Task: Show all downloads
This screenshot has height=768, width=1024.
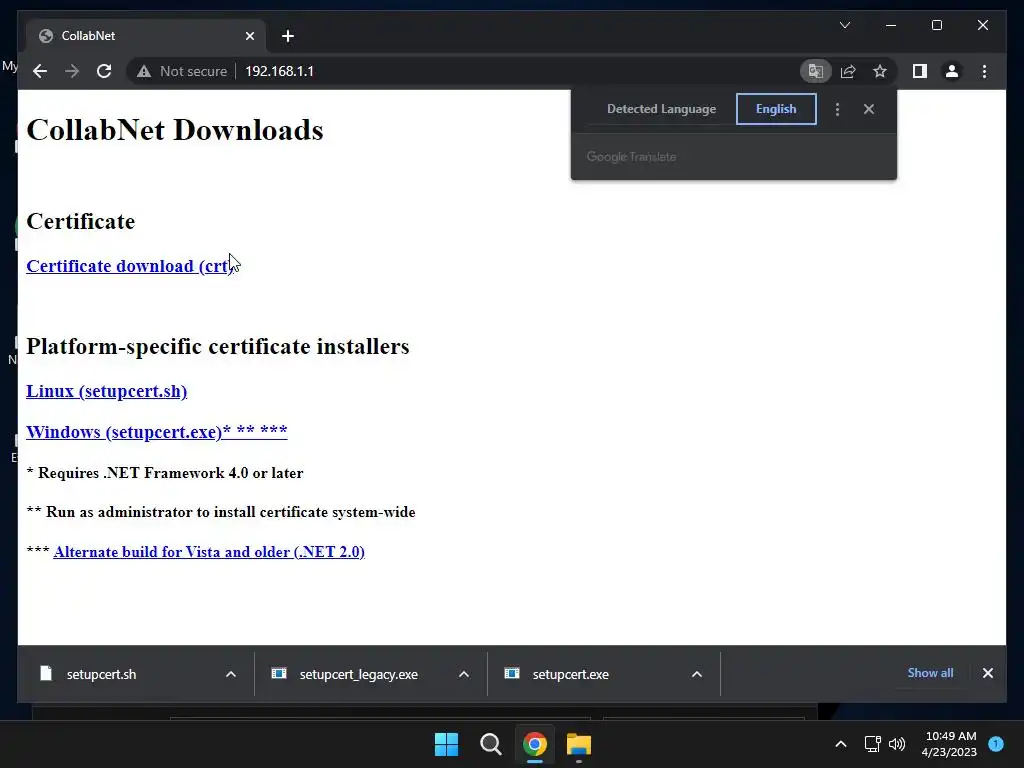Action: [x=930, y=673]
